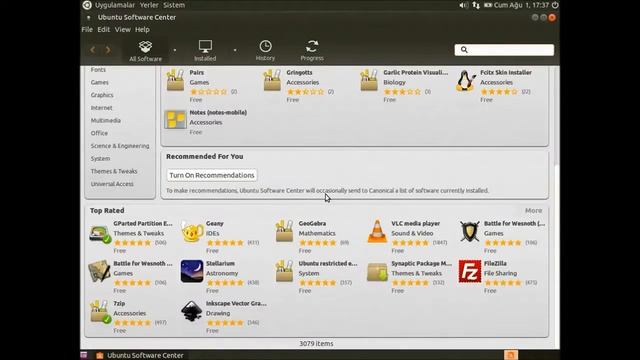Open the History view

pyautogui.click(x=265, y=51)
